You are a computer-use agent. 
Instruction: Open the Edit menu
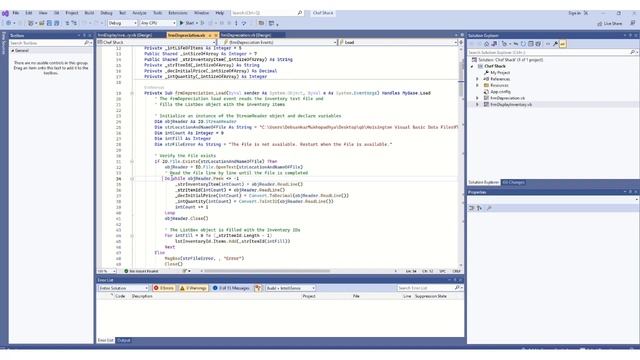pyautogui.click(x=29, y=13)
